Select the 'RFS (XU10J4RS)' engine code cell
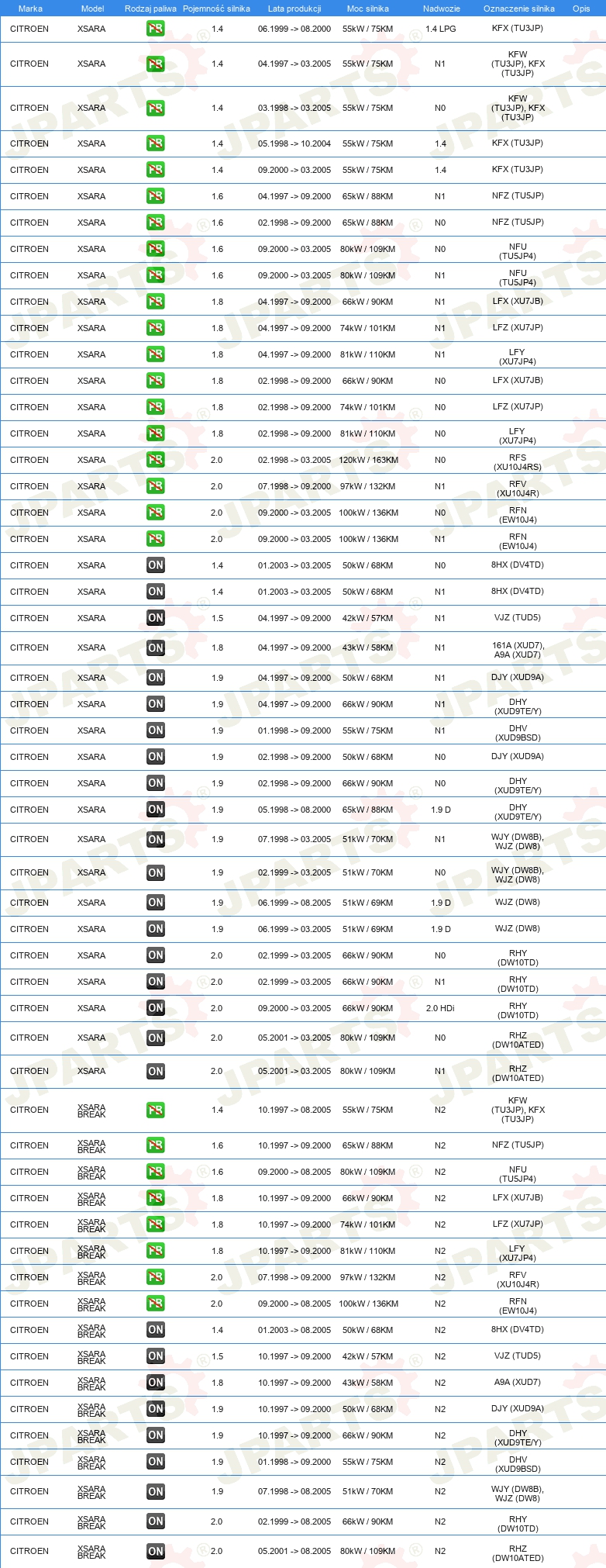 pos(518,463)
